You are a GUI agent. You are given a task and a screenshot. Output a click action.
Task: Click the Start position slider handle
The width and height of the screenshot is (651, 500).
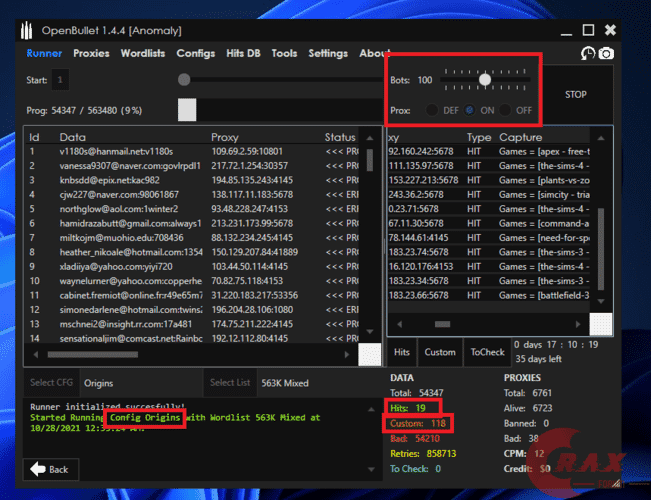(x=184, y=79)
